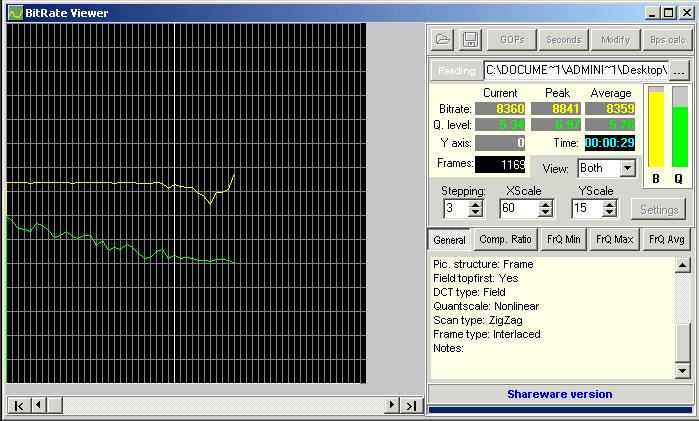
Task: Close the BitRate Viewer window
Action: click(x=686, y=12)
